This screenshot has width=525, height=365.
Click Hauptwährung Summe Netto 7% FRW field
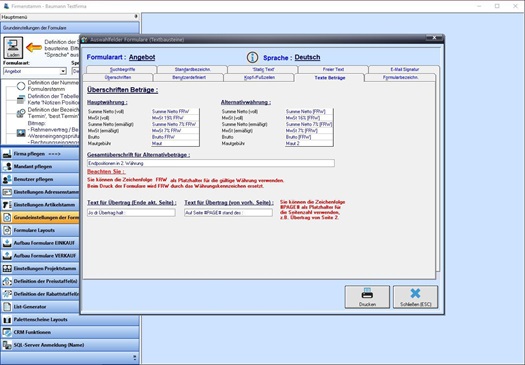[175, 124]
